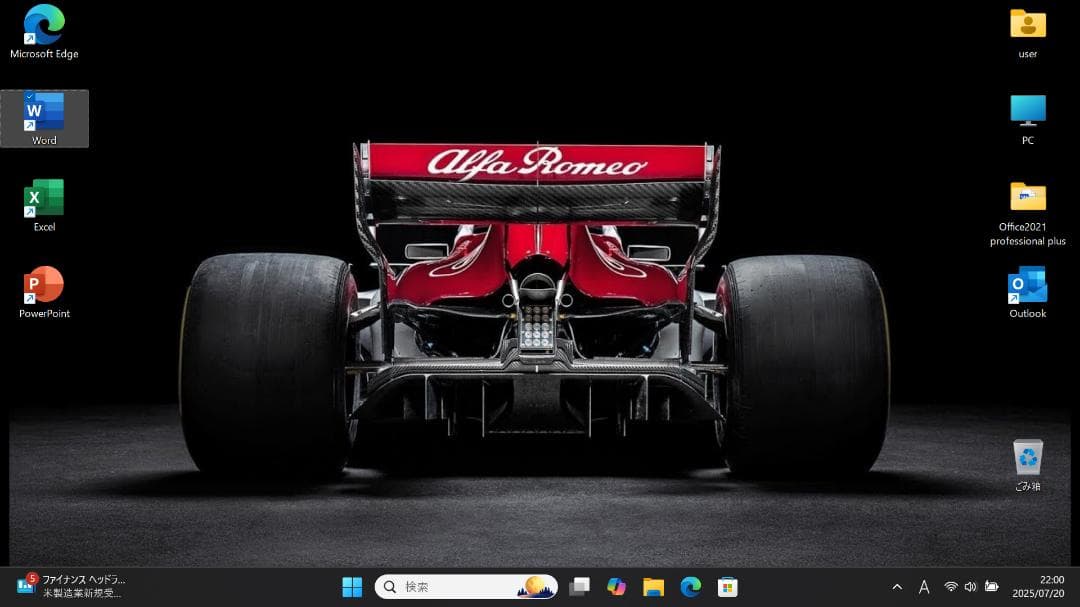The width and height of the screenshot is (1080, 607).
Task: Open File Explorer from taskbar
Action: 653,586
